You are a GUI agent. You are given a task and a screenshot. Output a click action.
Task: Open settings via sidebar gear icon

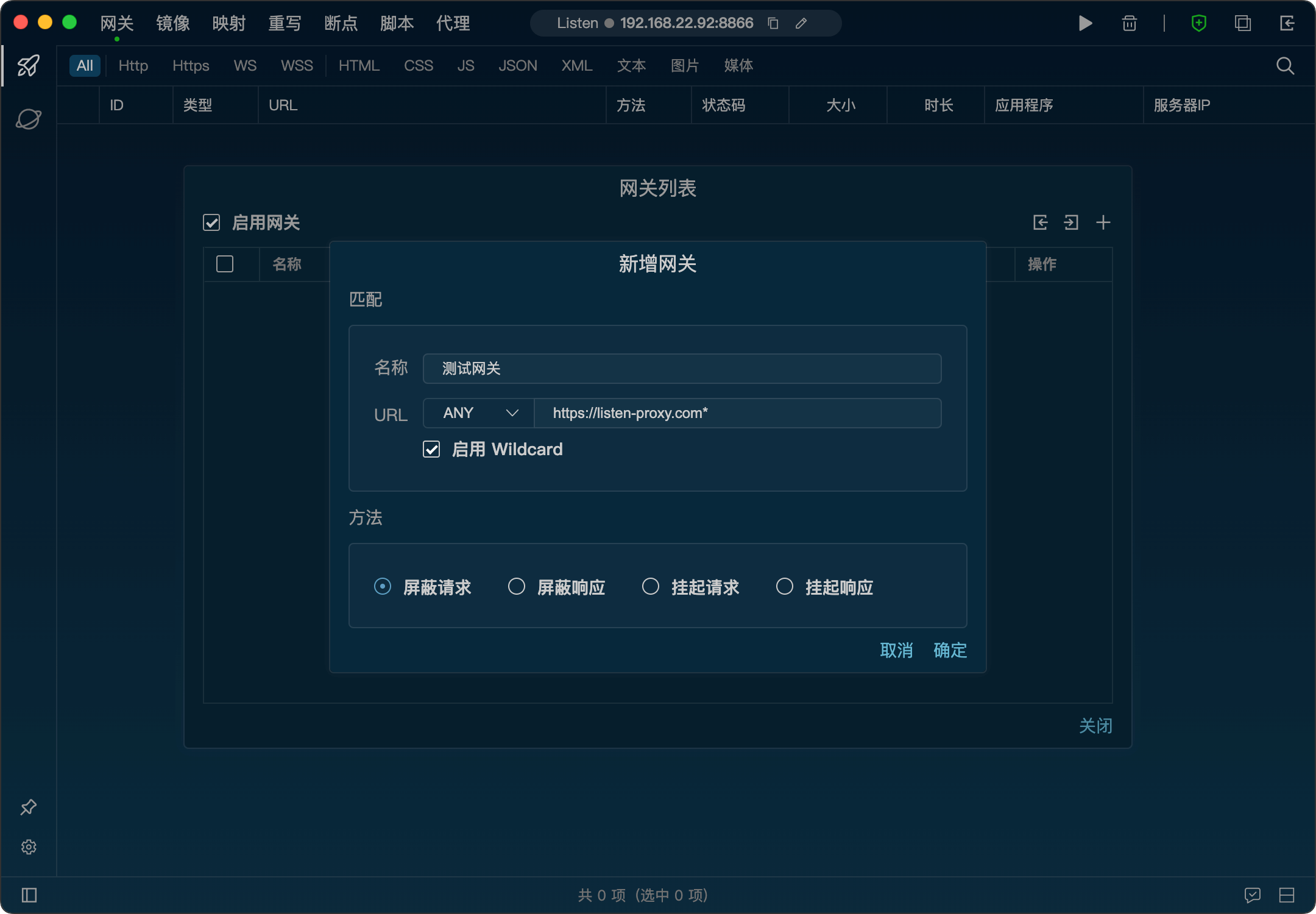[29, 847]
